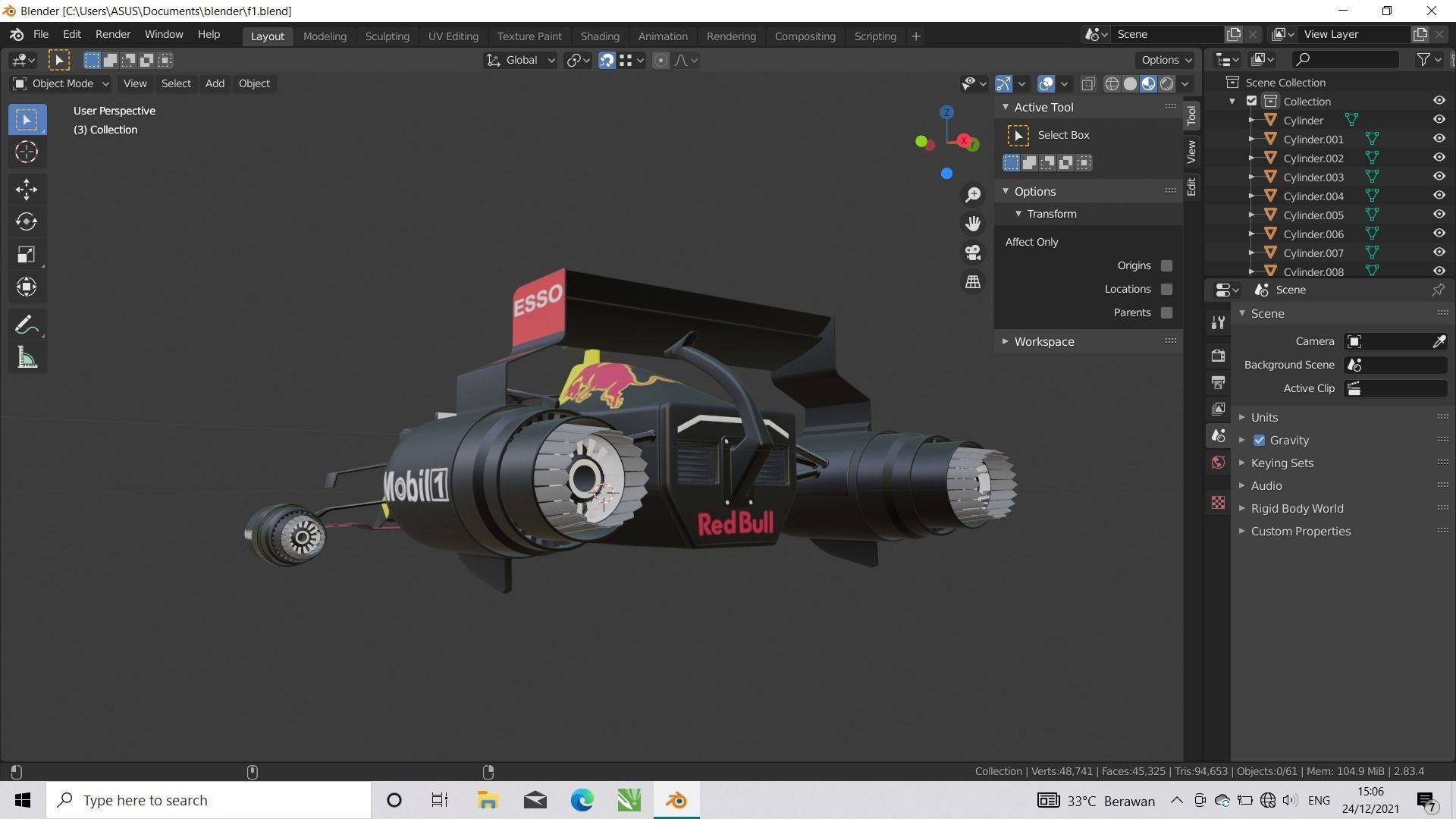Open the Global orientation dropdown

(520, 61)
